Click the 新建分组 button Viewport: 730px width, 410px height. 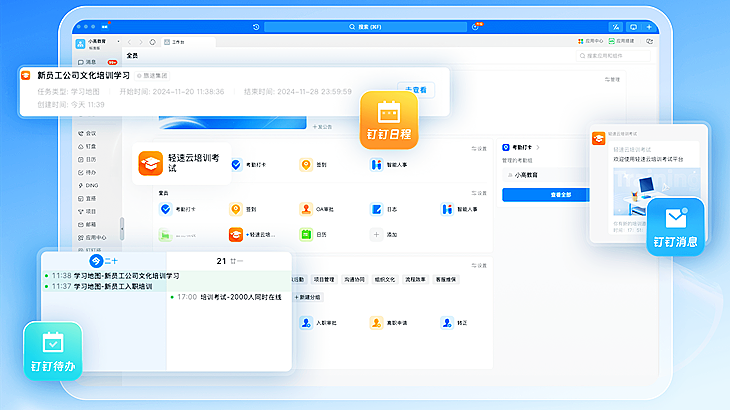308,297
